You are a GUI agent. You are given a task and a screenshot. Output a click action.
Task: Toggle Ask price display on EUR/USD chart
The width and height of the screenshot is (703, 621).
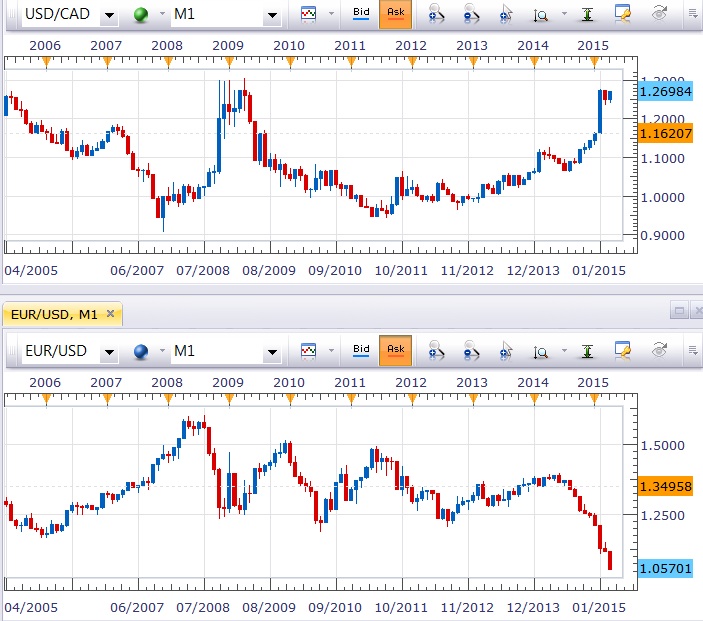(396, 350)
